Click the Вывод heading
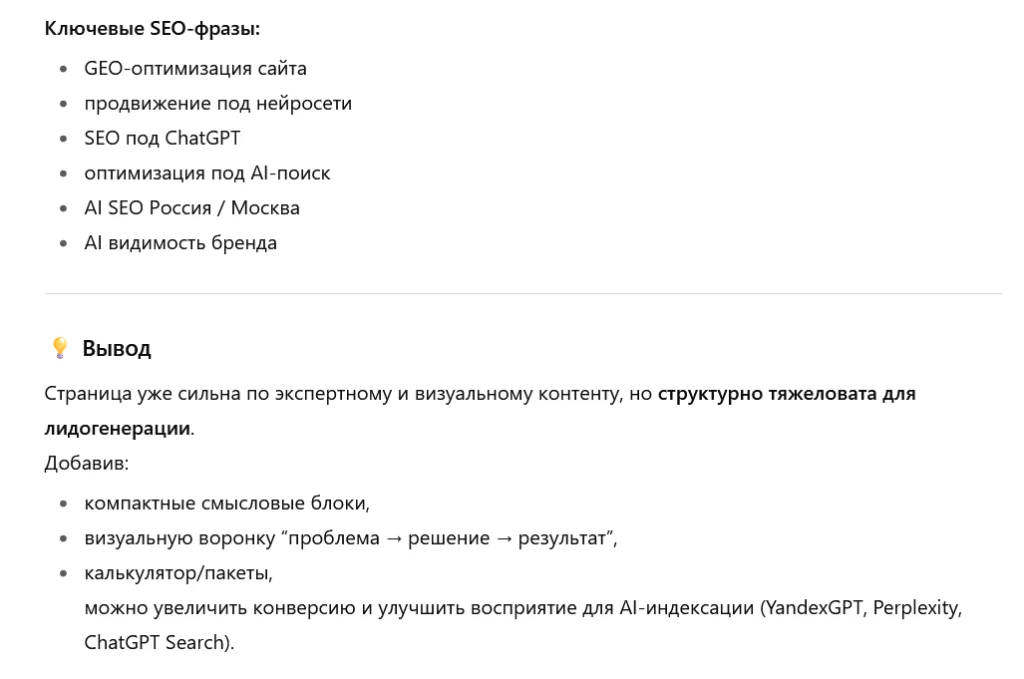 [116, 349]
